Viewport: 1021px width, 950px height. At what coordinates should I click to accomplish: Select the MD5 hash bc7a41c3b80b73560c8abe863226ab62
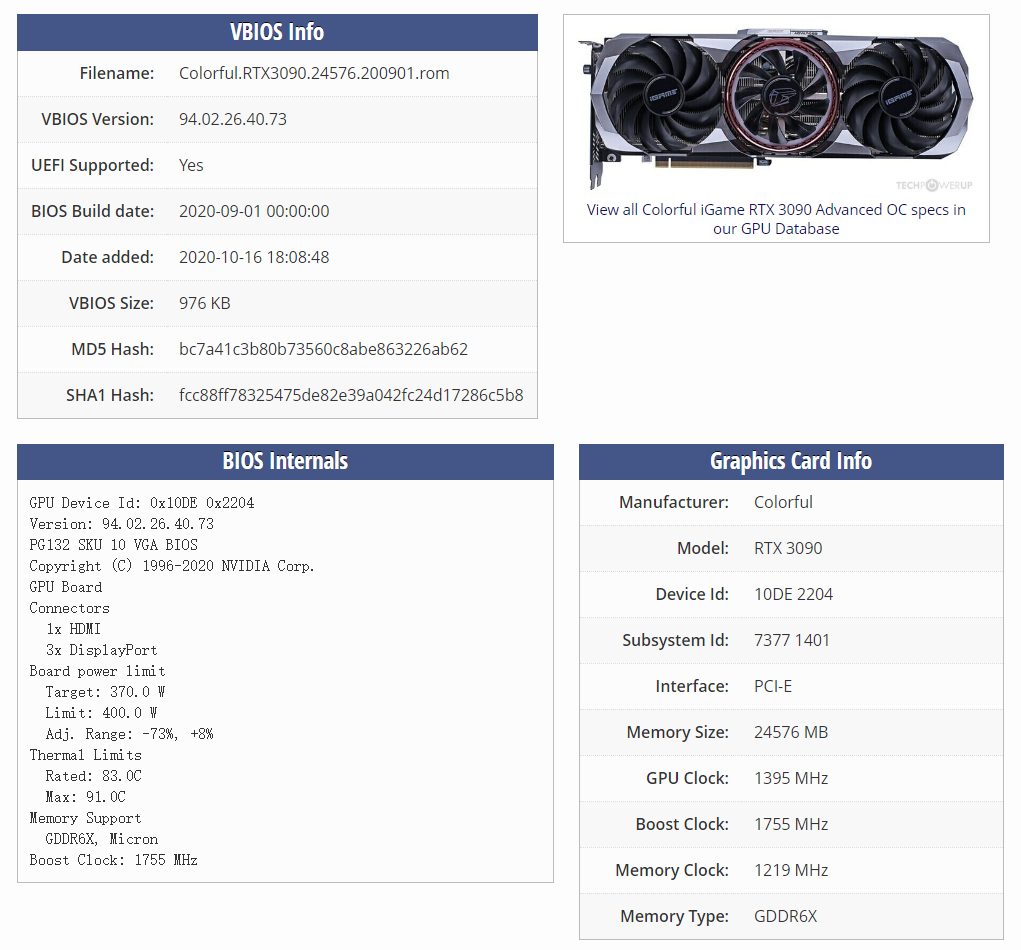323,349
